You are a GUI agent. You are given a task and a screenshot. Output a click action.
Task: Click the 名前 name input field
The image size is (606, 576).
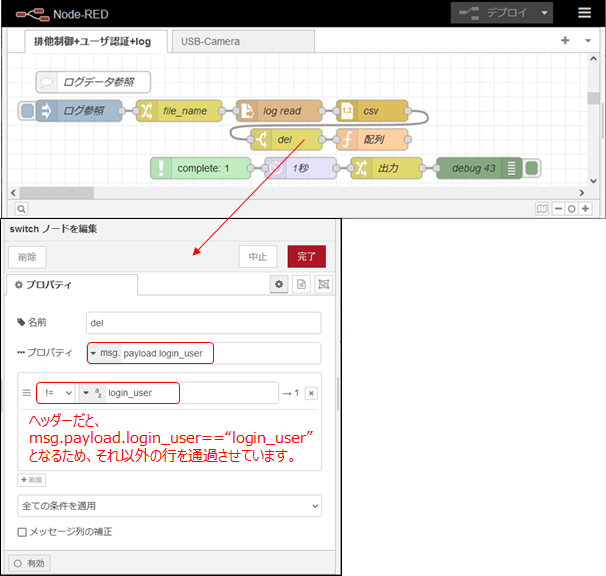pyautogui.click(x=203, y=323)
